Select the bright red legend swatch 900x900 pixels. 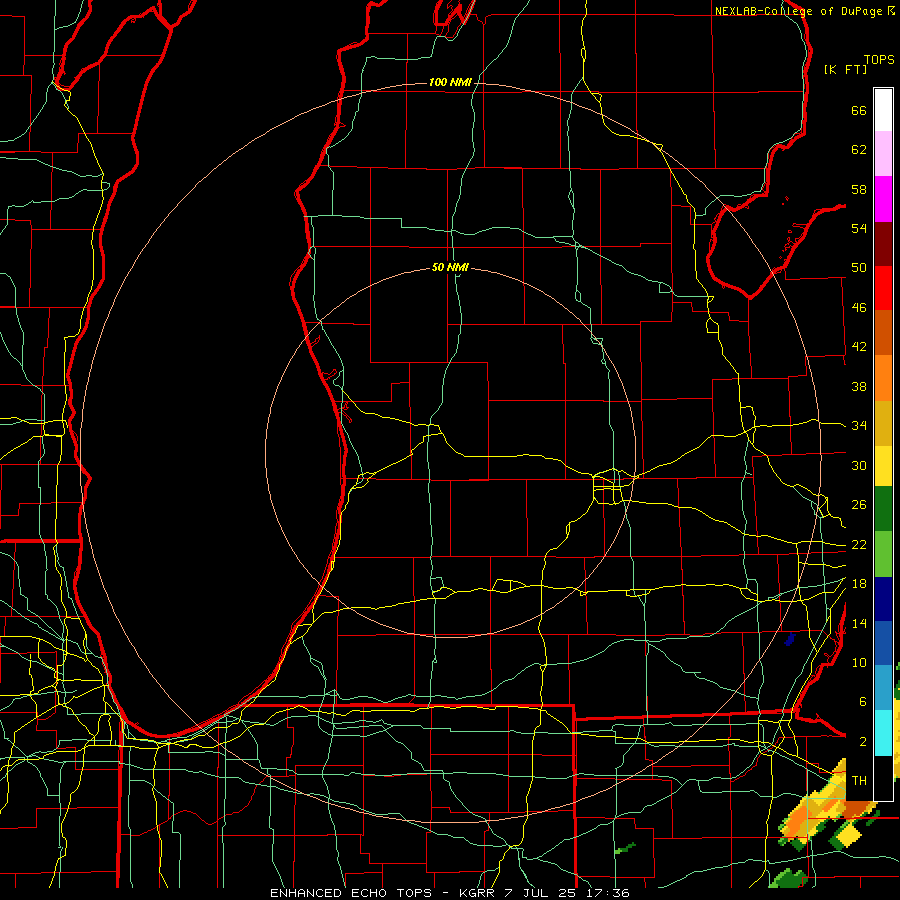click(883, 288)
